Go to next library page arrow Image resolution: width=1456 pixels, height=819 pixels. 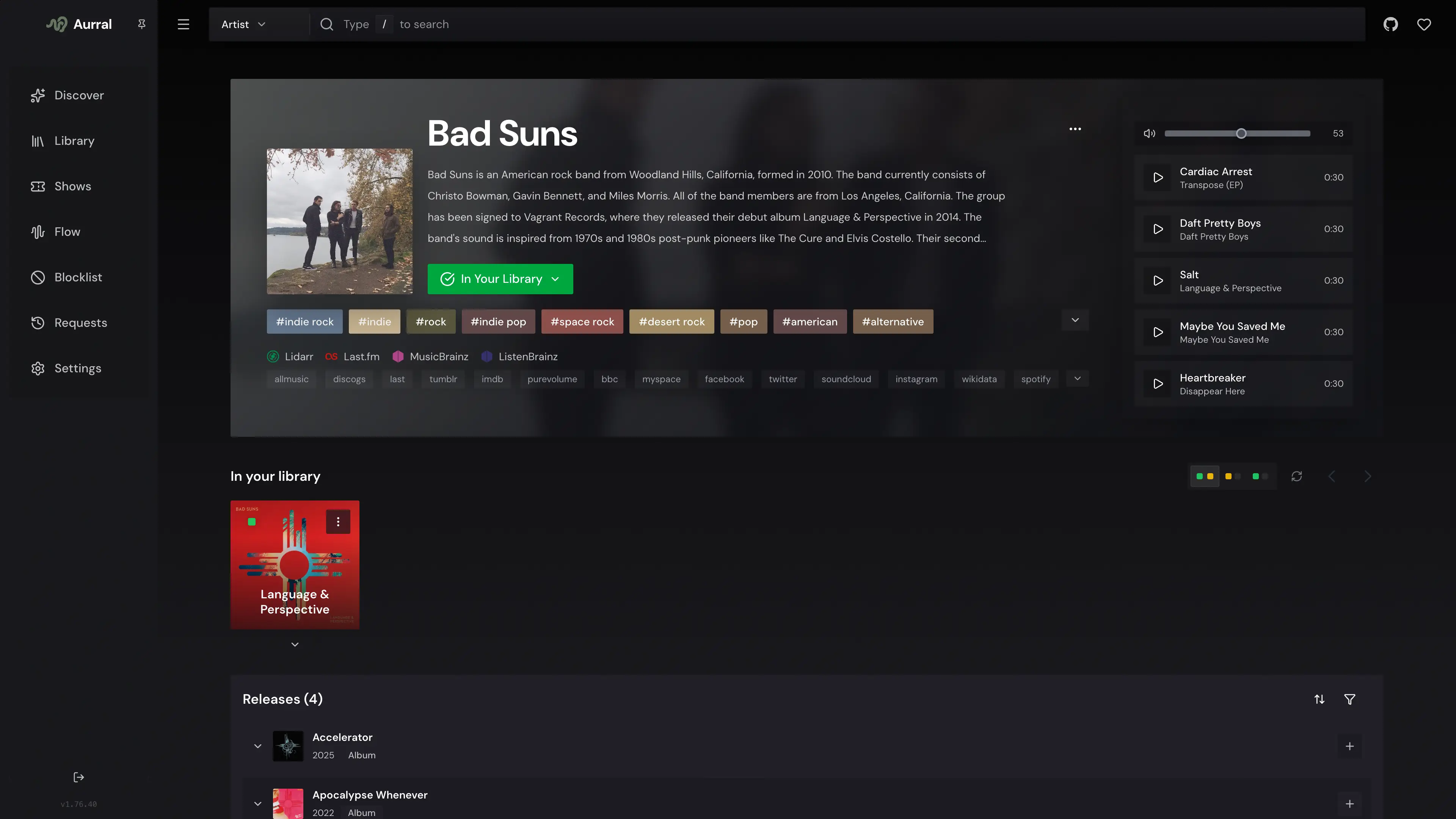pos(1367,477)
